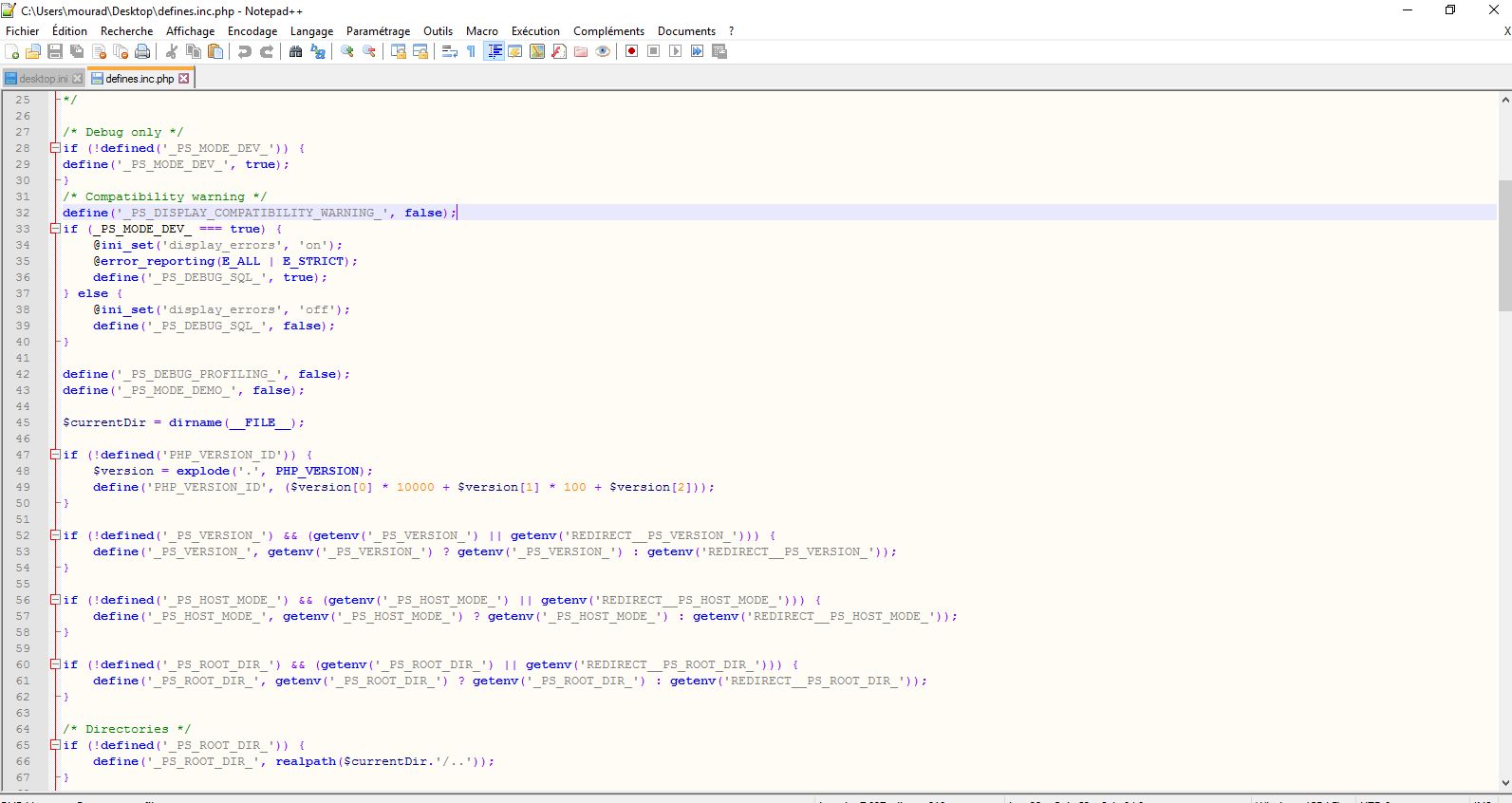Viewport: 1512px width, 803px height.
Task: Collapse the code block at line 47
Action: [x=55, y=455]
